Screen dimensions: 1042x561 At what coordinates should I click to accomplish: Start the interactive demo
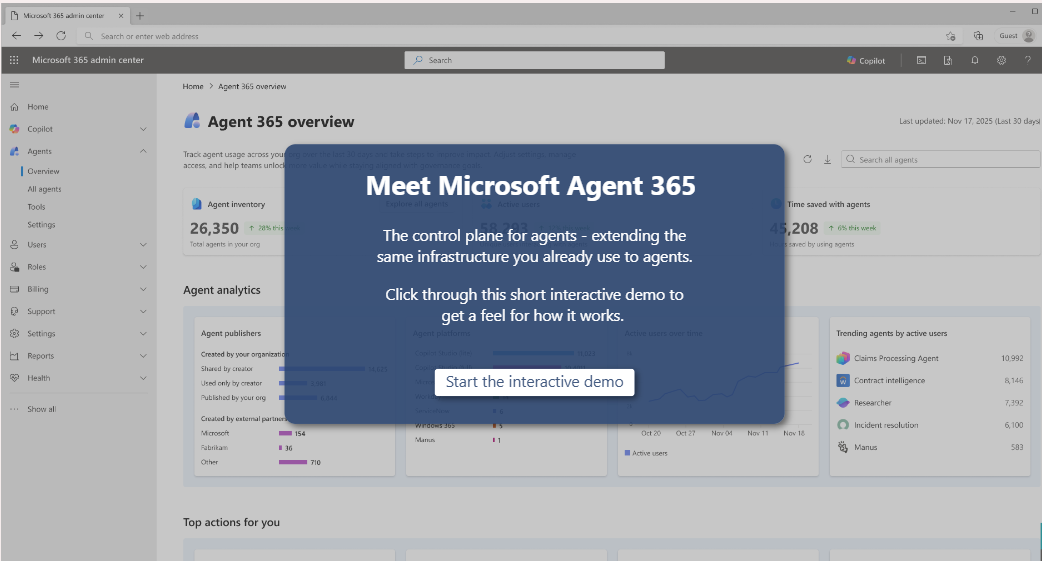[x=534, y=382]
